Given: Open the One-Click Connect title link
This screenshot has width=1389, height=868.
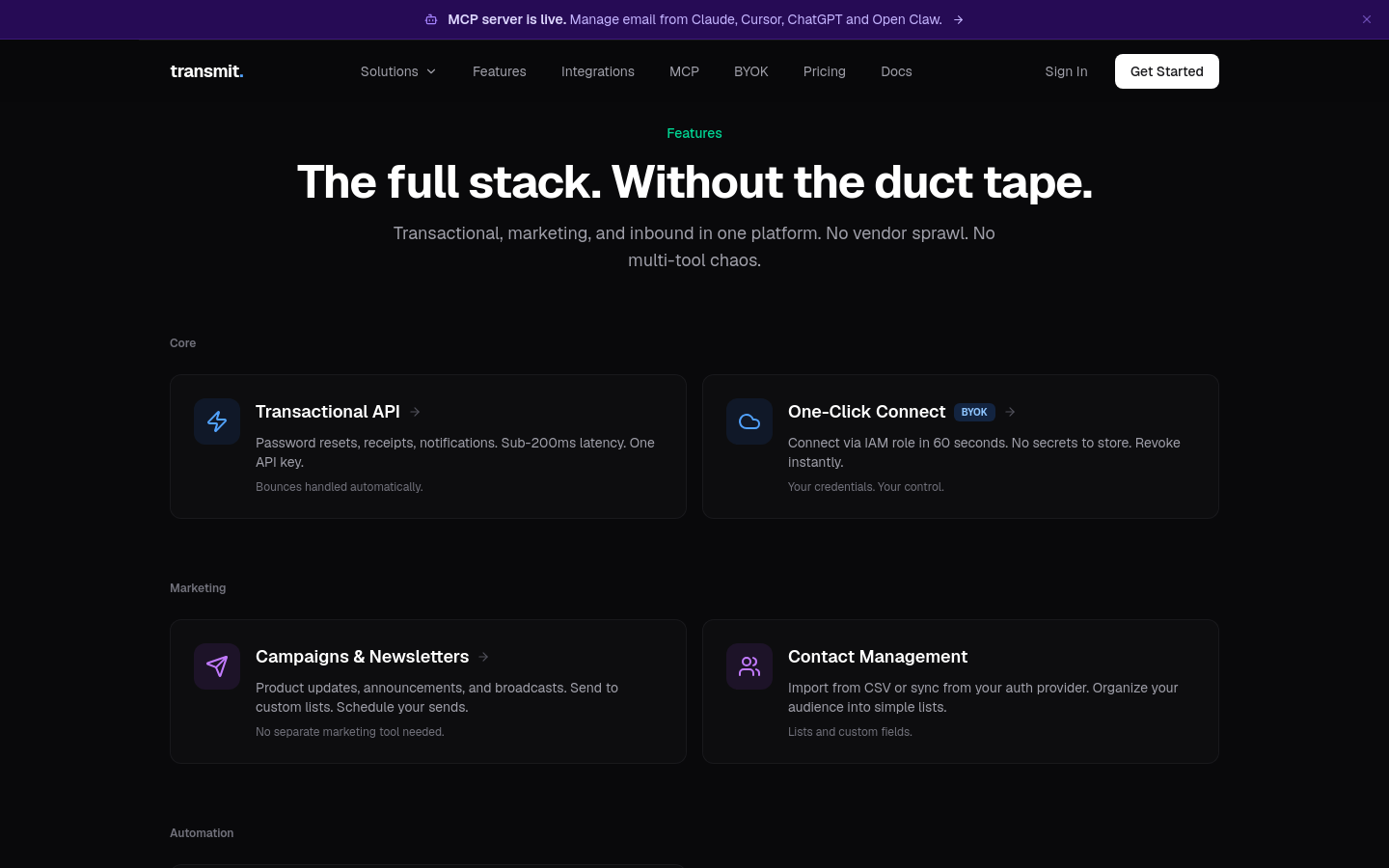Looking at the screenshot, I should coord(866,412).
